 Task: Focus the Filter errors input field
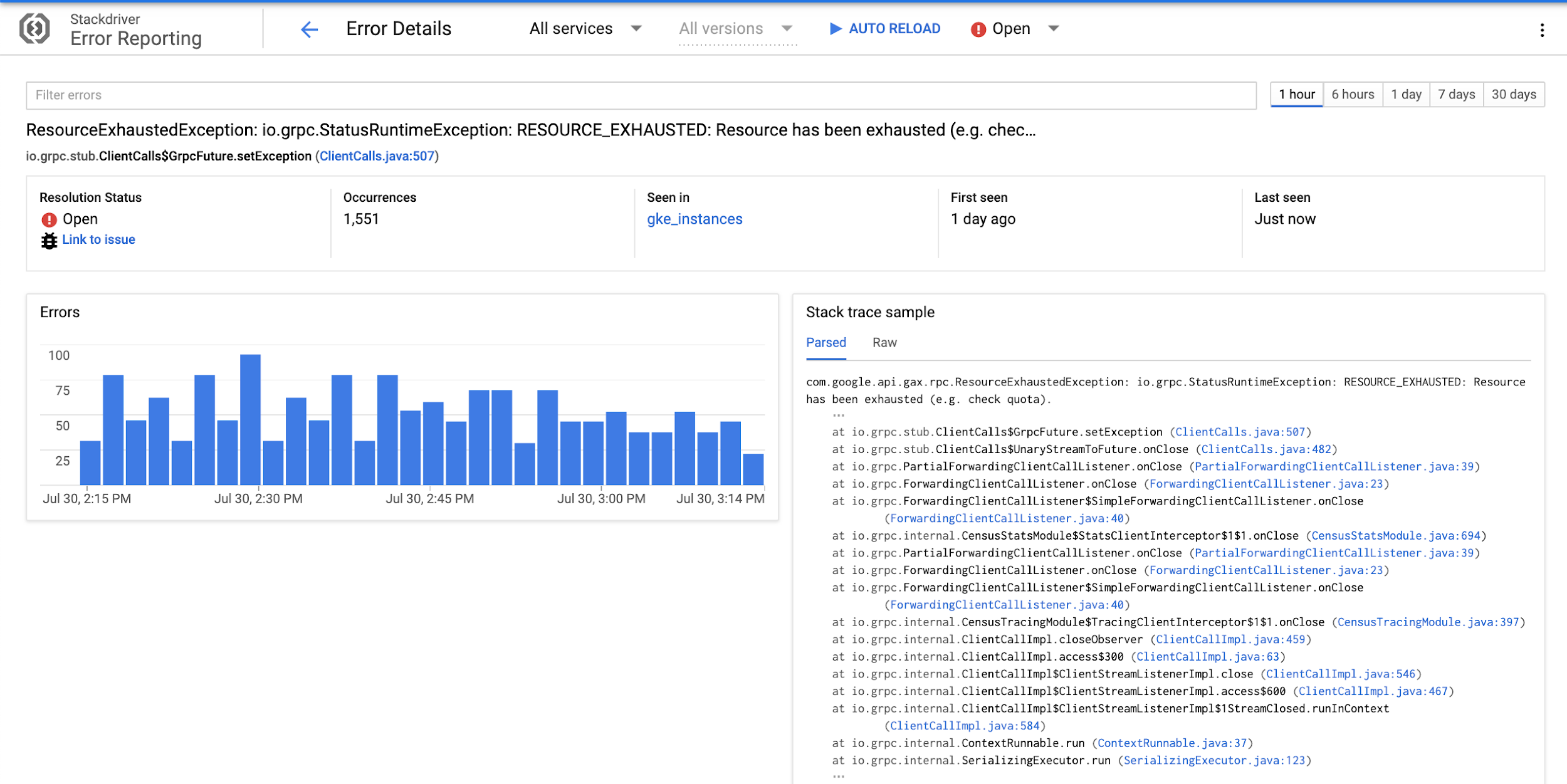641,95
